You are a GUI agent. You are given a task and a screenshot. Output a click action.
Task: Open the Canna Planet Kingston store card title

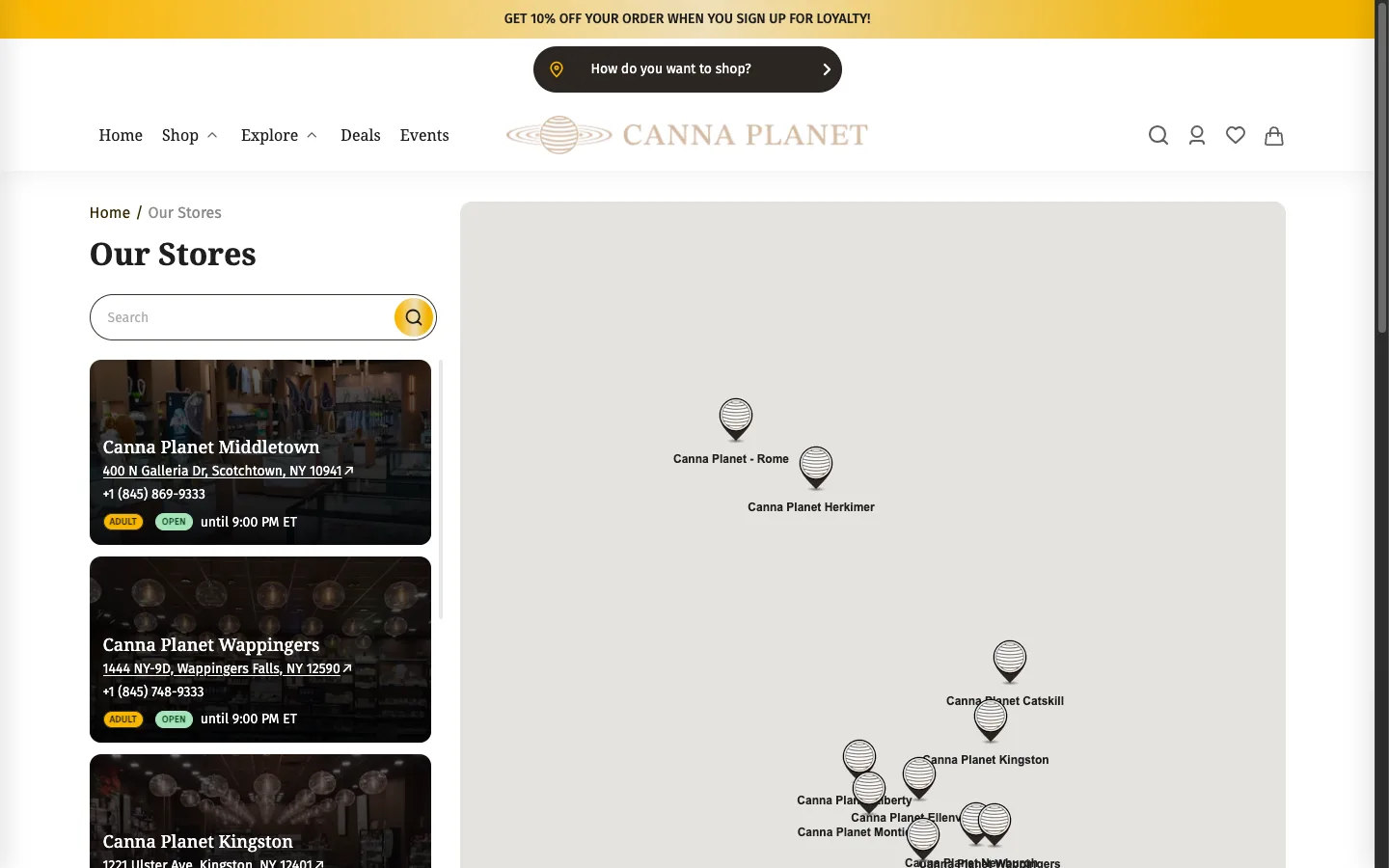pyautogui.click(x=198, y=842)
